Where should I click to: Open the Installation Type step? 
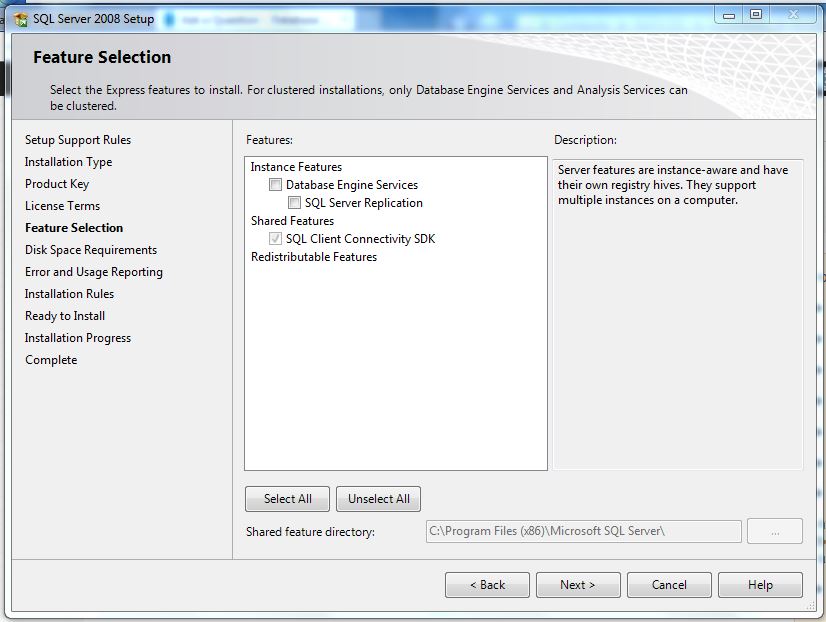pyautogui.click(x=68, y=162)
